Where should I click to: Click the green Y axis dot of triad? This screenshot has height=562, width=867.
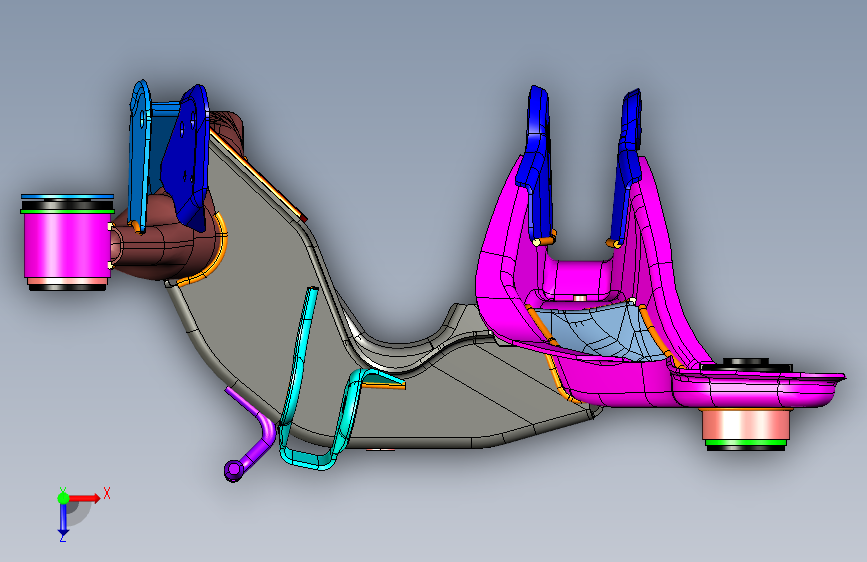pyautogui.click(x=64, y=498)
